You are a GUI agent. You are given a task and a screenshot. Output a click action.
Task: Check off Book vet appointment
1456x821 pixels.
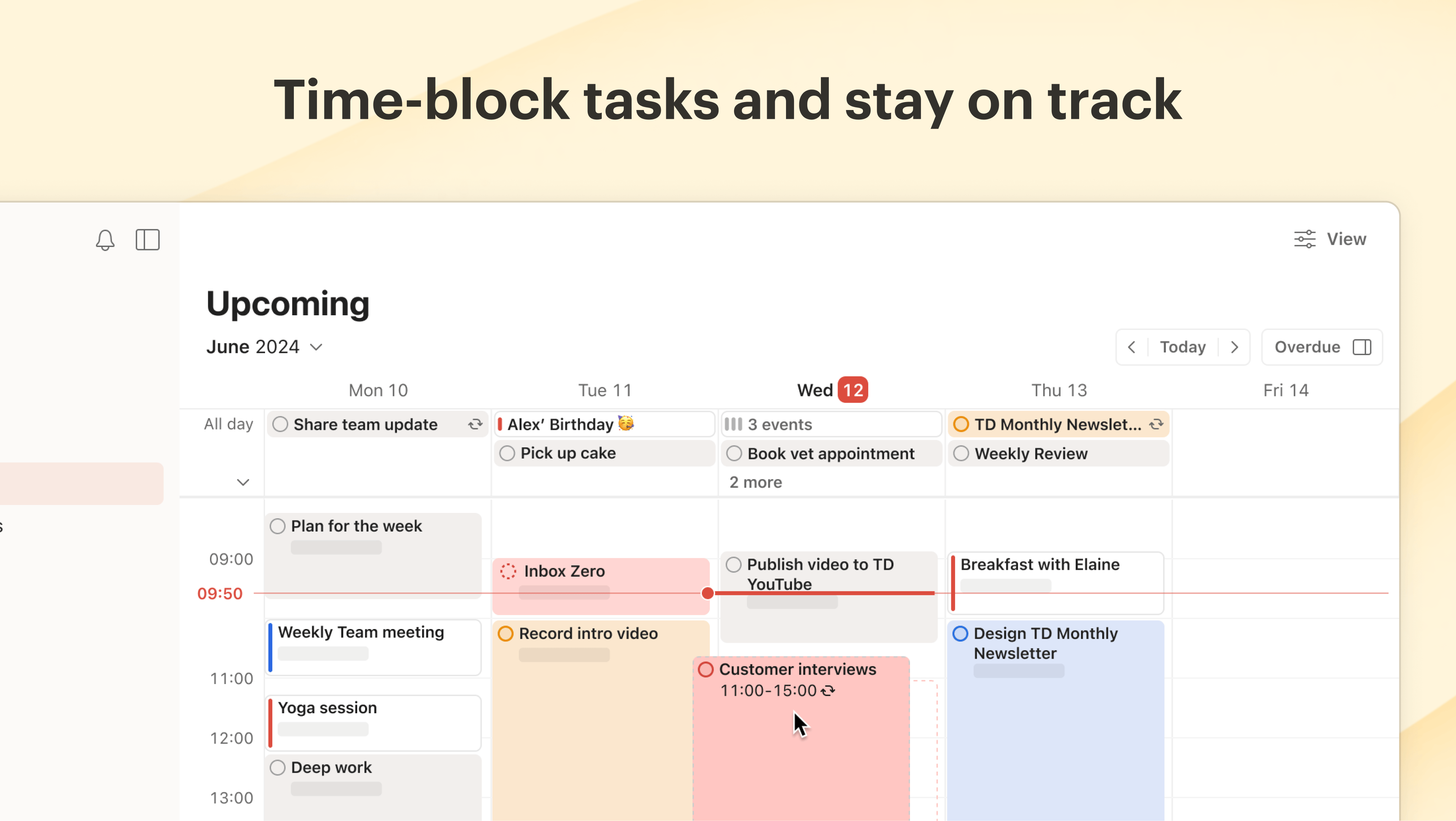point(734,453)
